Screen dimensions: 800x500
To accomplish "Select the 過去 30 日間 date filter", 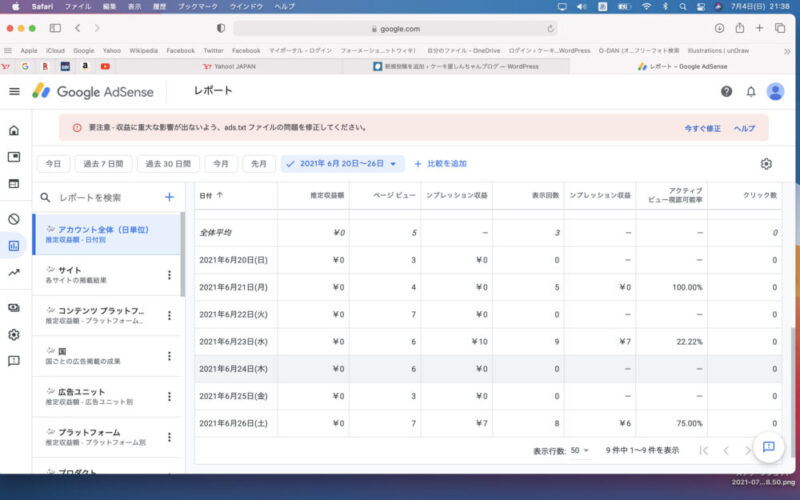I will point(168,164).
